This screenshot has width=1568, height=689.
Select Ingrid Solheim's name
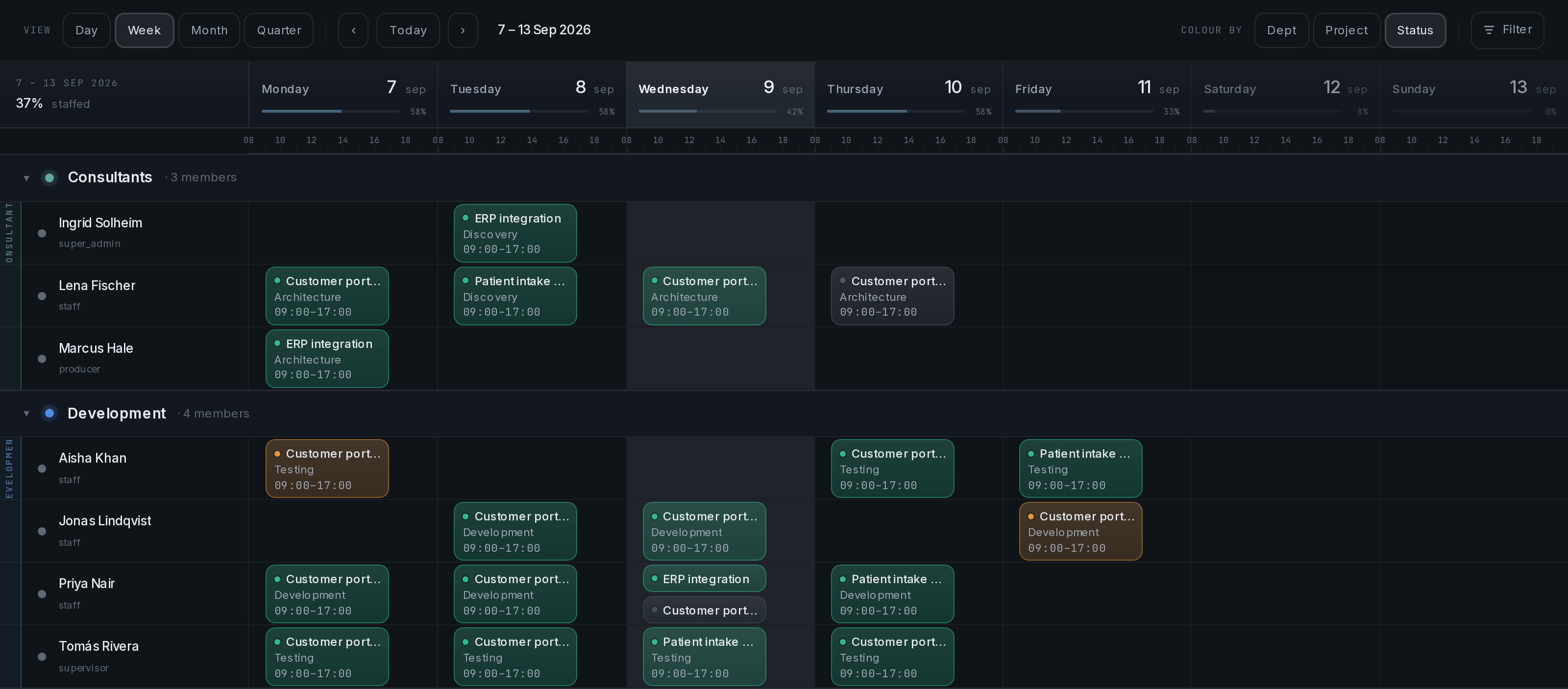pyautogui.click(x=100, y=223)
